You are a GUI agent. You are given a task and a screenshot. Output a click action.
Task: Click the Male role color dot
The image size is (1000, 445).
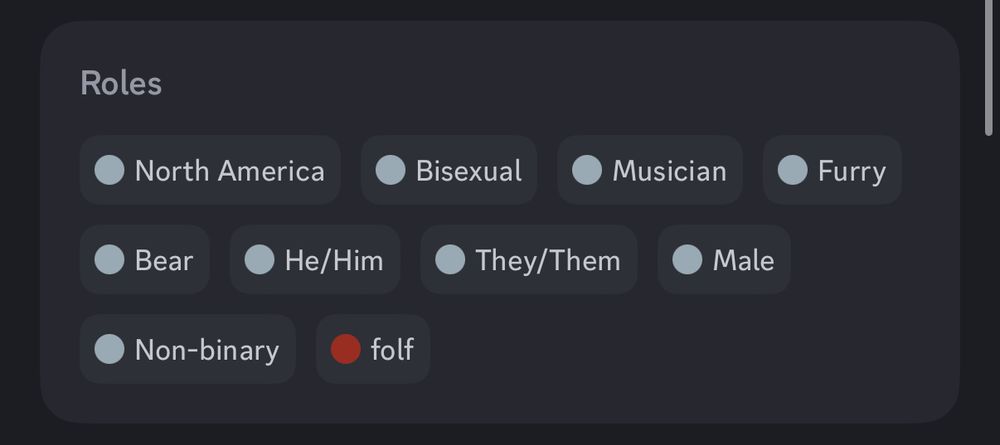point(687,260)
